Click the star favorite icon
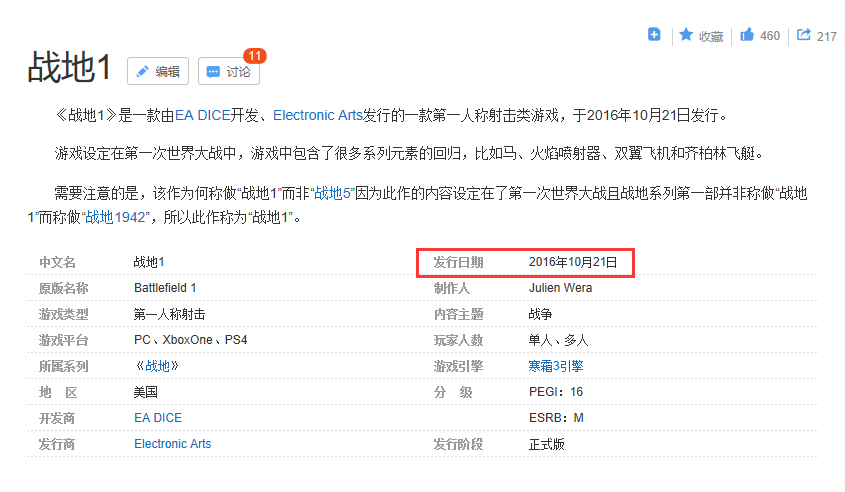Viewport: 845px width, 492px height. pos(685,35)
